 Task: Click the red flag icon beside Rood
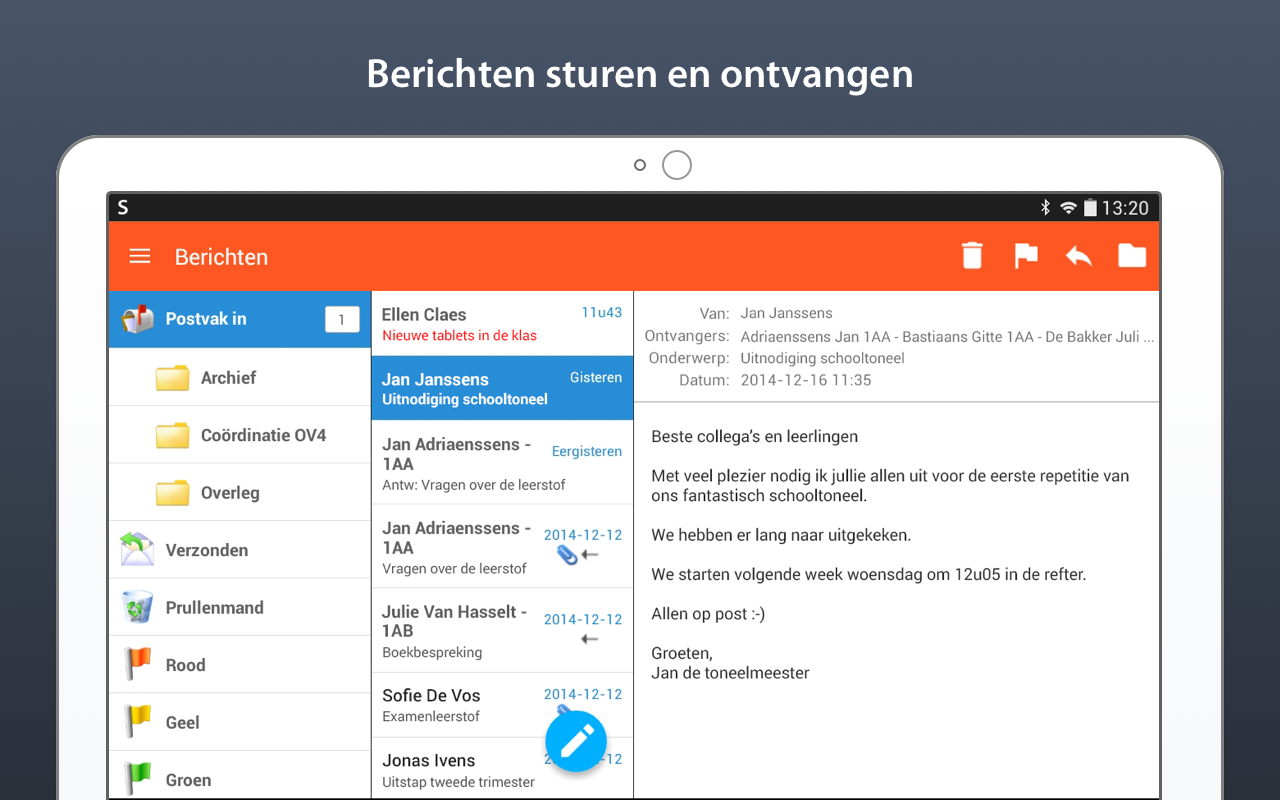(137, 665)
